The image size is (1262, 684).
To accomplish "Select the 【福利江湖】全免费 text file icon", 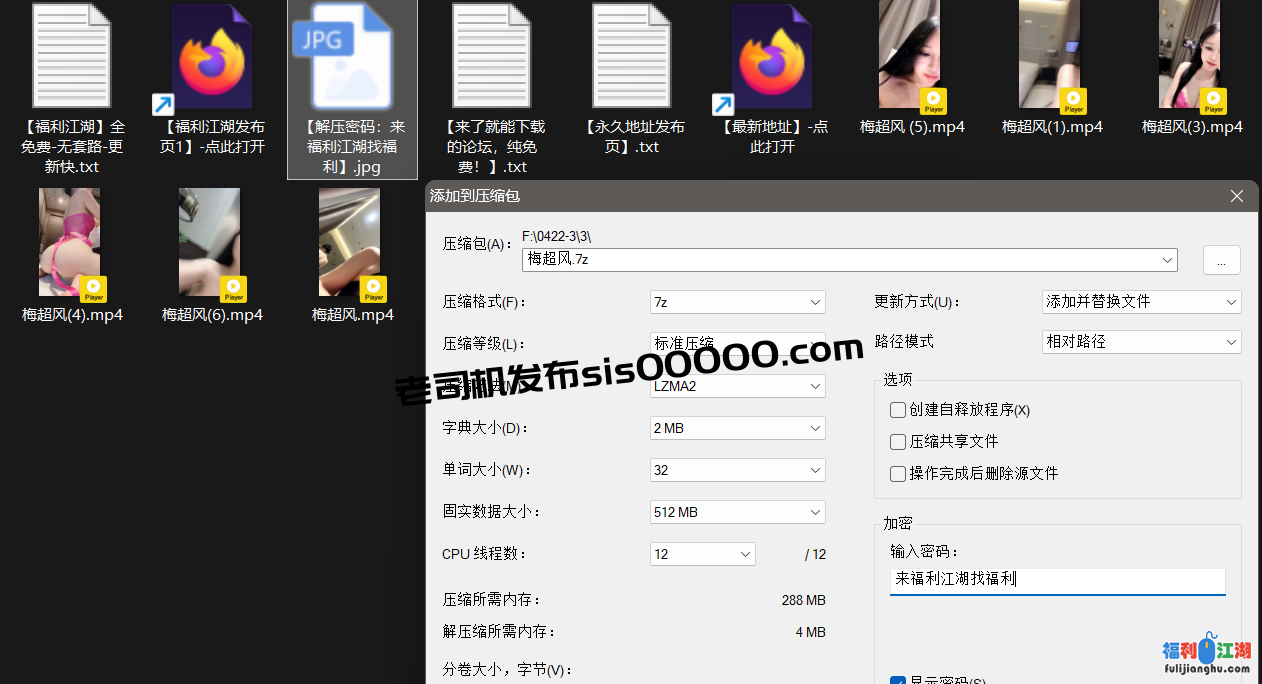I will click(x=72, y=55).
